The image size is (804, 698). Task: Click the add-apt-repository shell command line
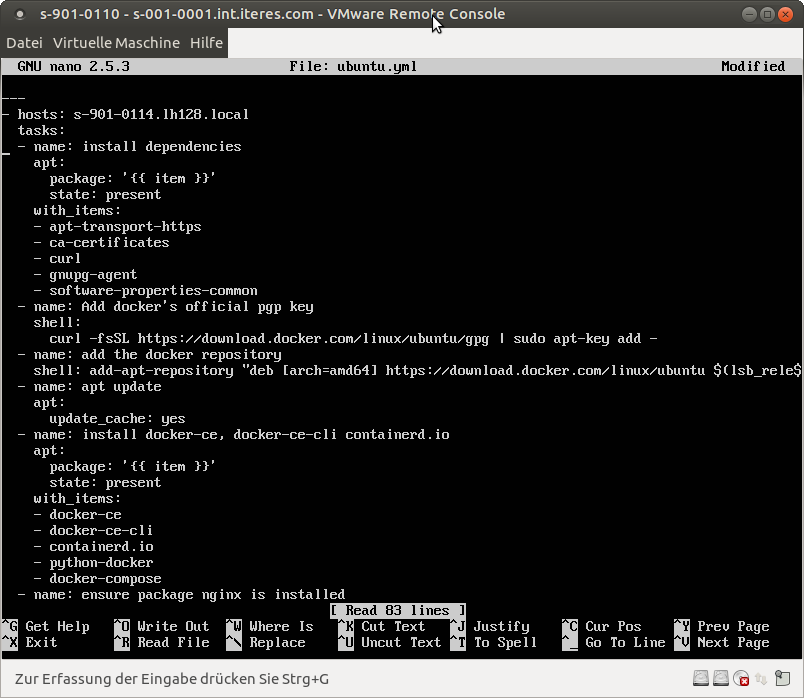(x=417, y=370)
